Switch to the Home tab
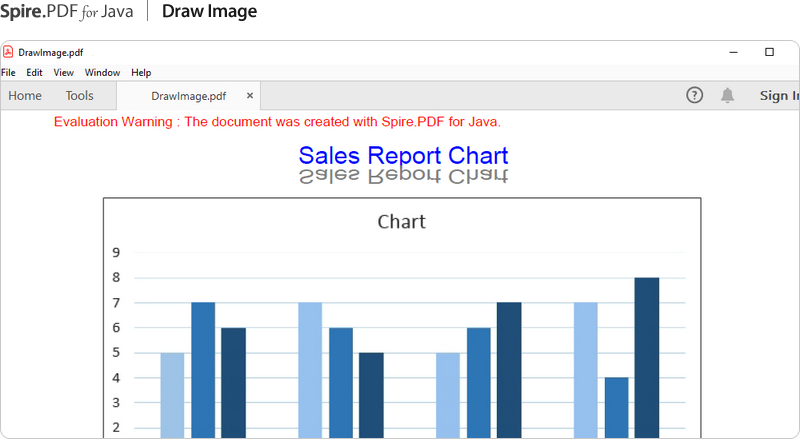The image size is (800, 440). (25, 96)
